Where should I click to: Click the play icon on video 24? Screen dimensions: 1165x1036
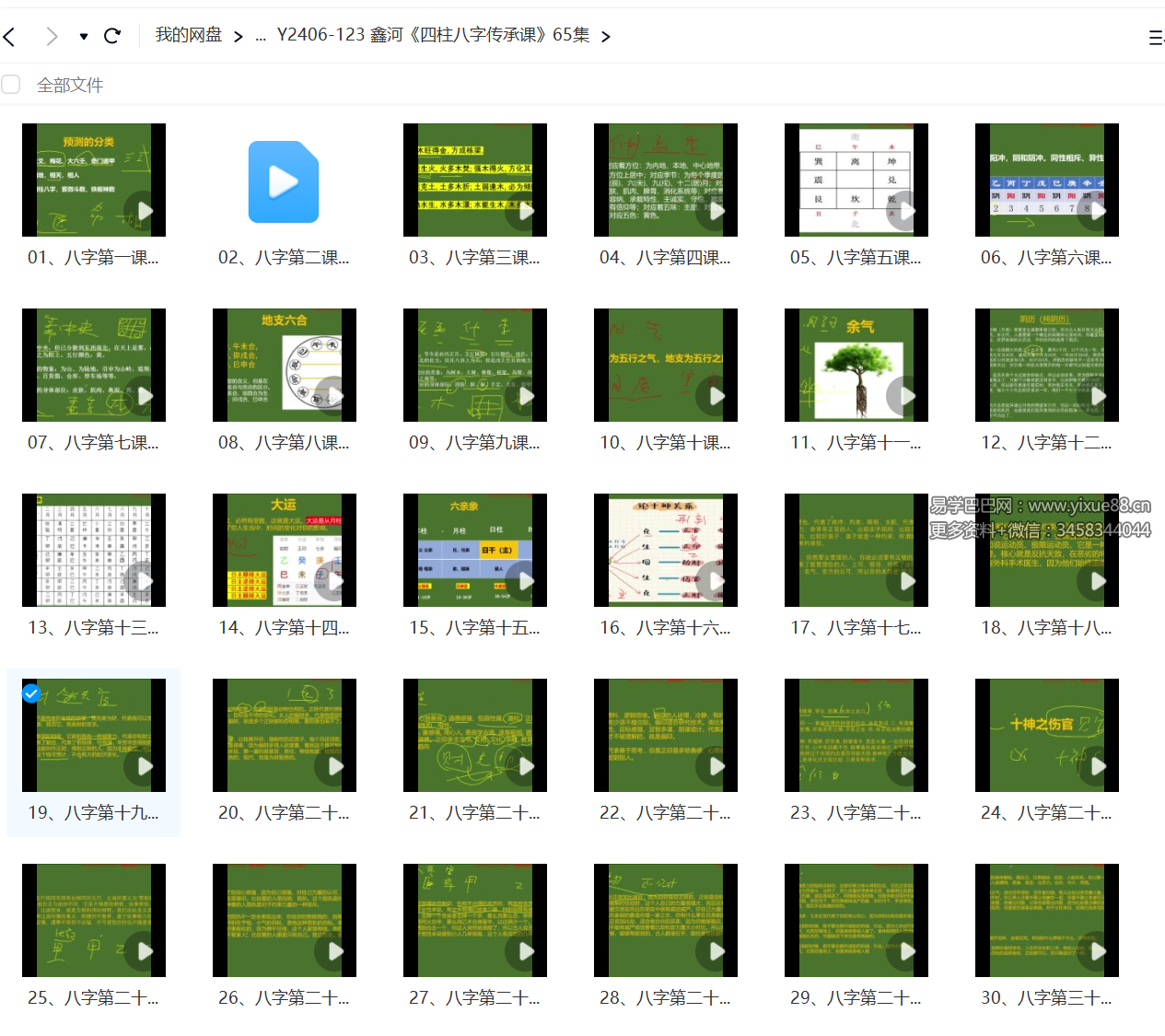click(1097, 766)
